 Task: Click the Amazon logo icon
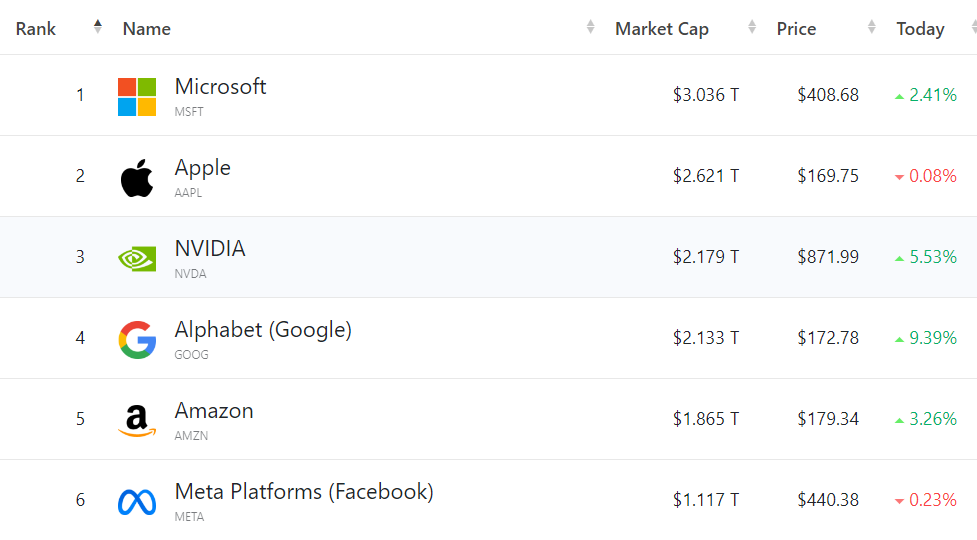point(137,420)
